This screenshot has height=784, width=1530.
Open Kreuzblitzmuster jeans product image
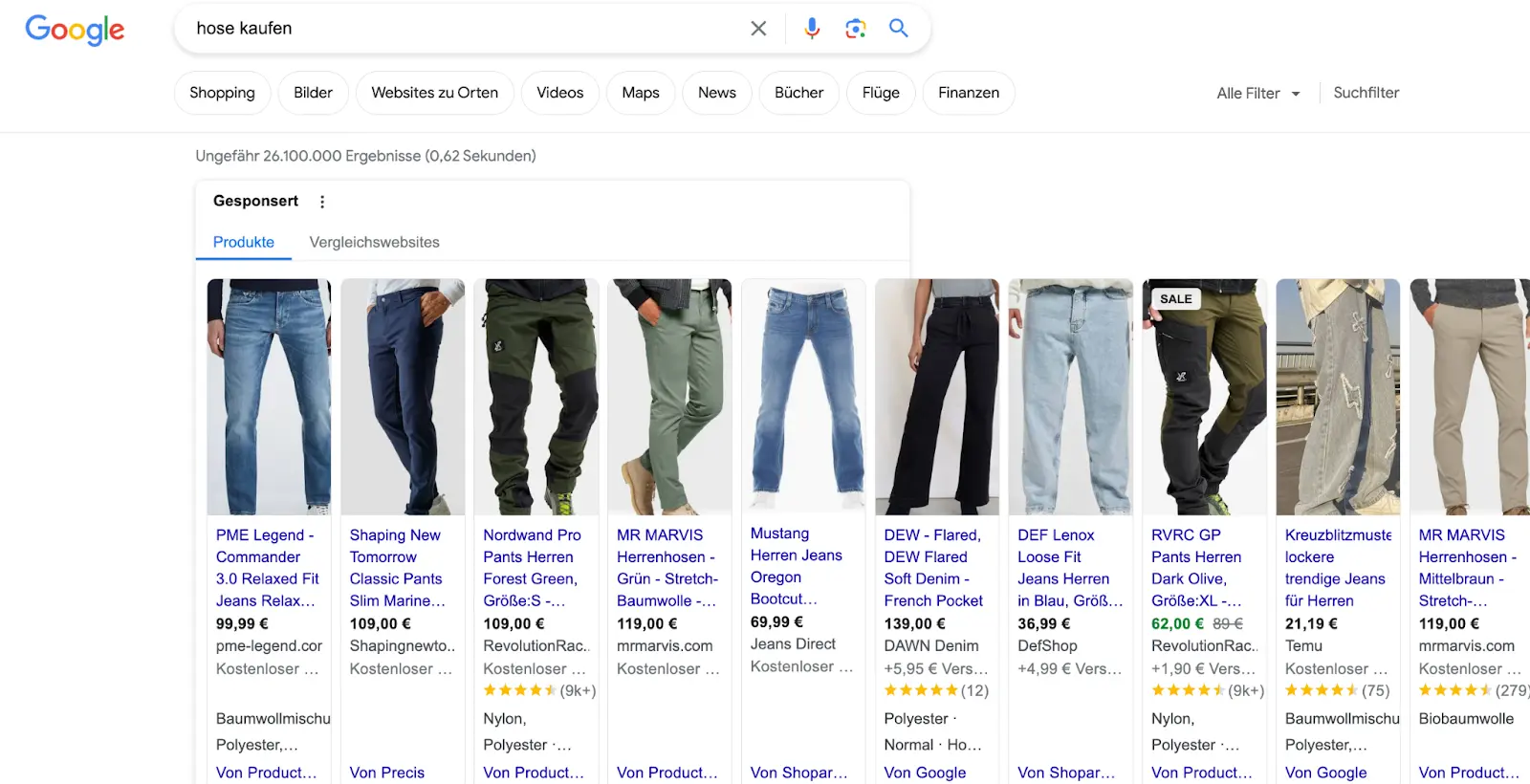1338,397
